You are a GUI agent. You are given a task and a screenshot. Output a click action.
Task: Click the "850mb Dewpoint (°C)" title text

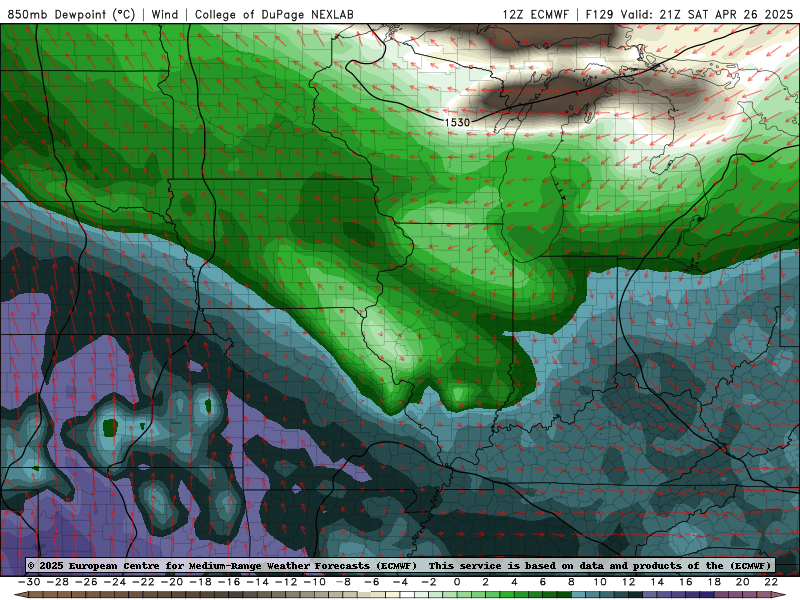(x=71, y=14)
